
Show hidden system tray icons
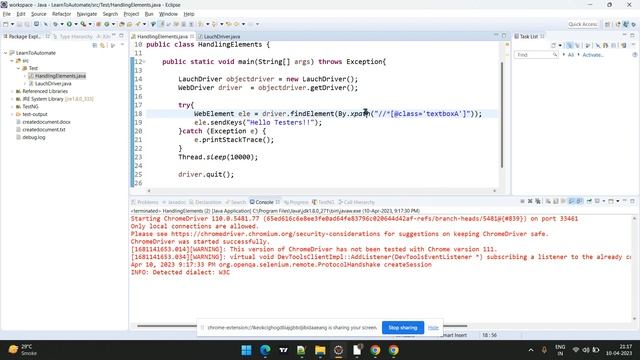[531, 350]
